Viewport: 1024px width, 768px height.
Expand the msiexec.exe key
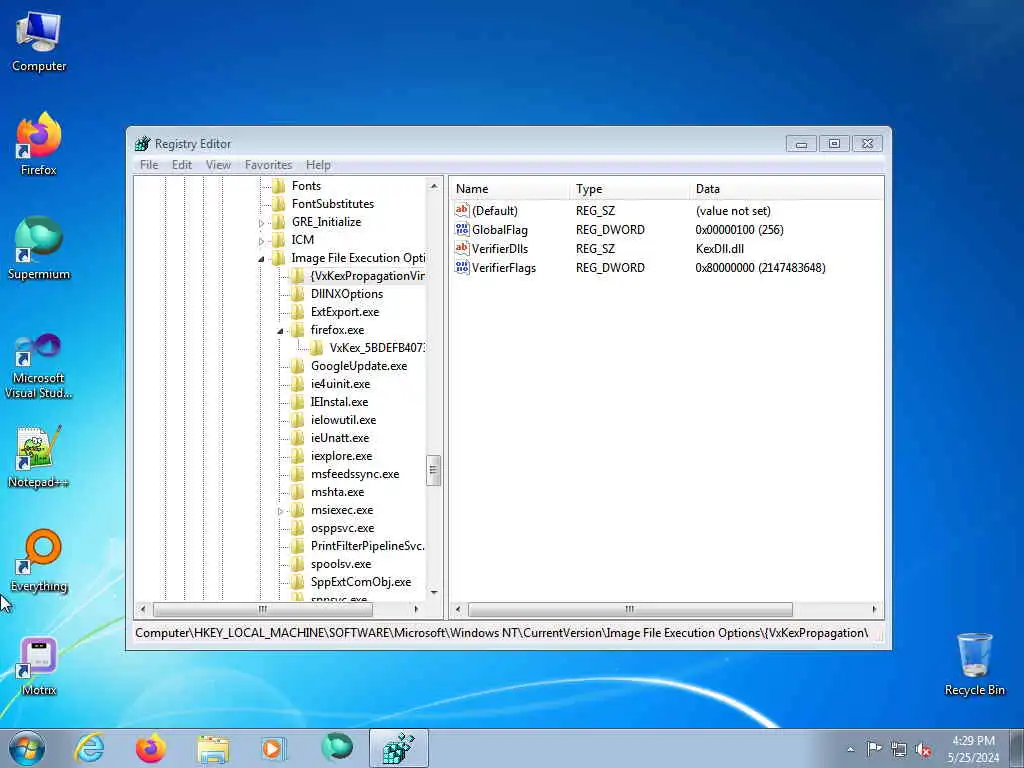tap(280, 511)
